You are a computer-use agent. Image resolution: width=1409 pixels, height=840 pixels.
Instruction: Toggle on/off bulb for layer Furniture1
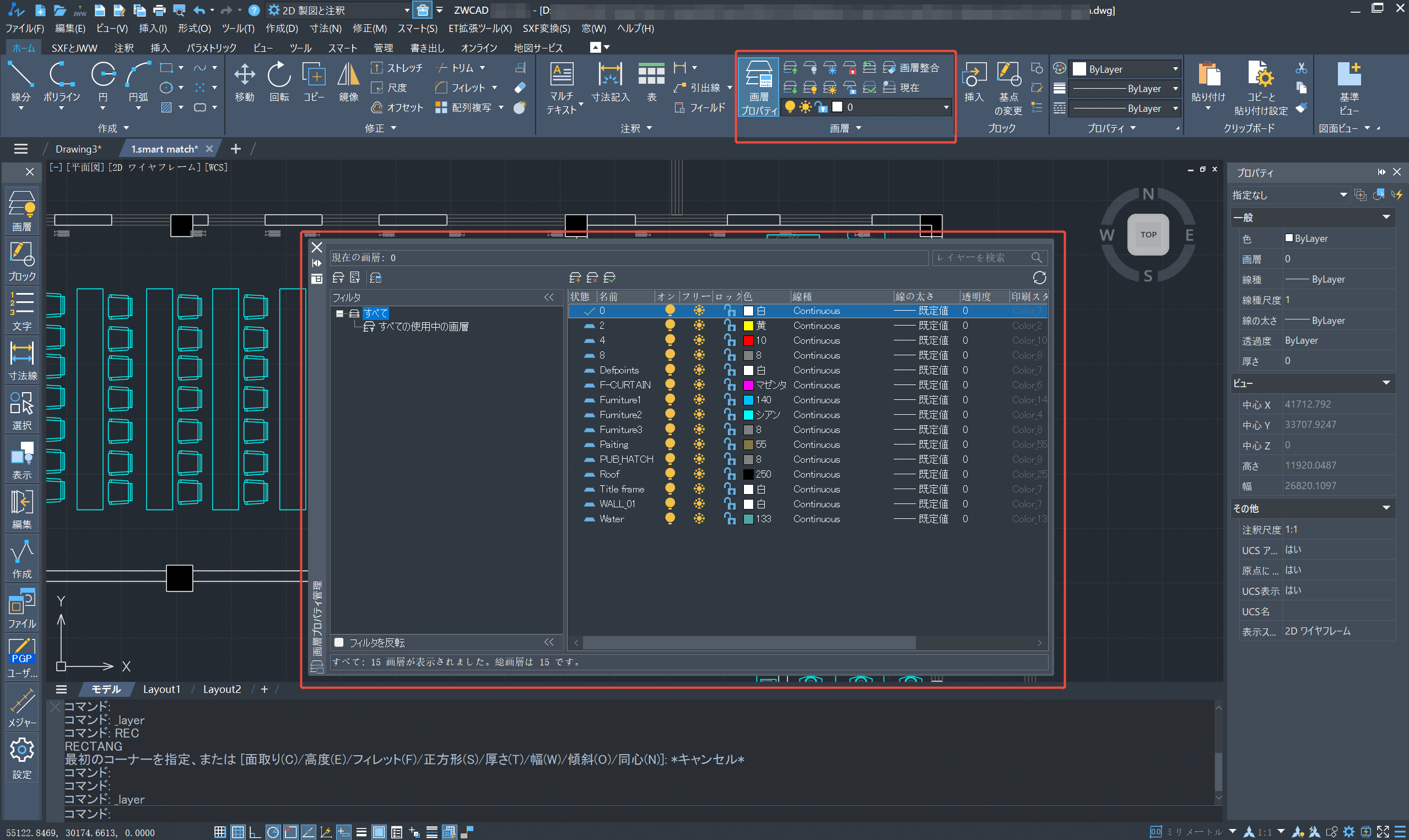(670, 400)
